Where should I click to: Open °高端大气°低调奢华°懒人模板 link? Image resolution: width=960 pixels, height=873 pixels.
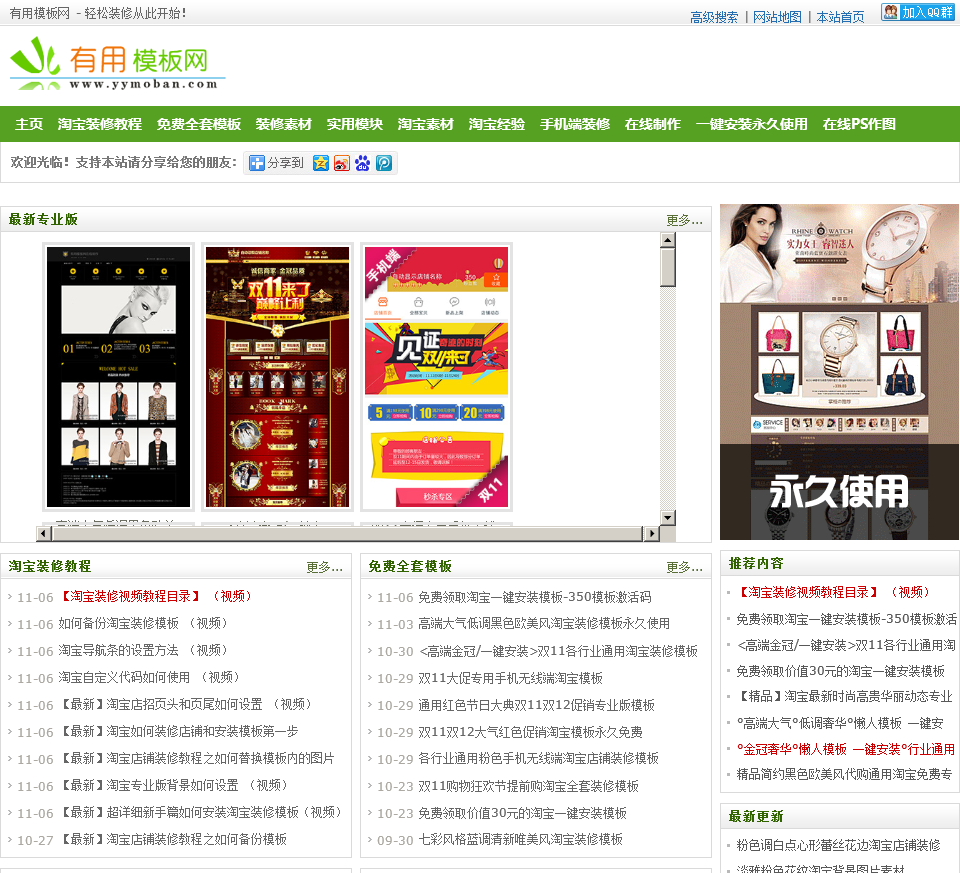[x=839, y=724]
